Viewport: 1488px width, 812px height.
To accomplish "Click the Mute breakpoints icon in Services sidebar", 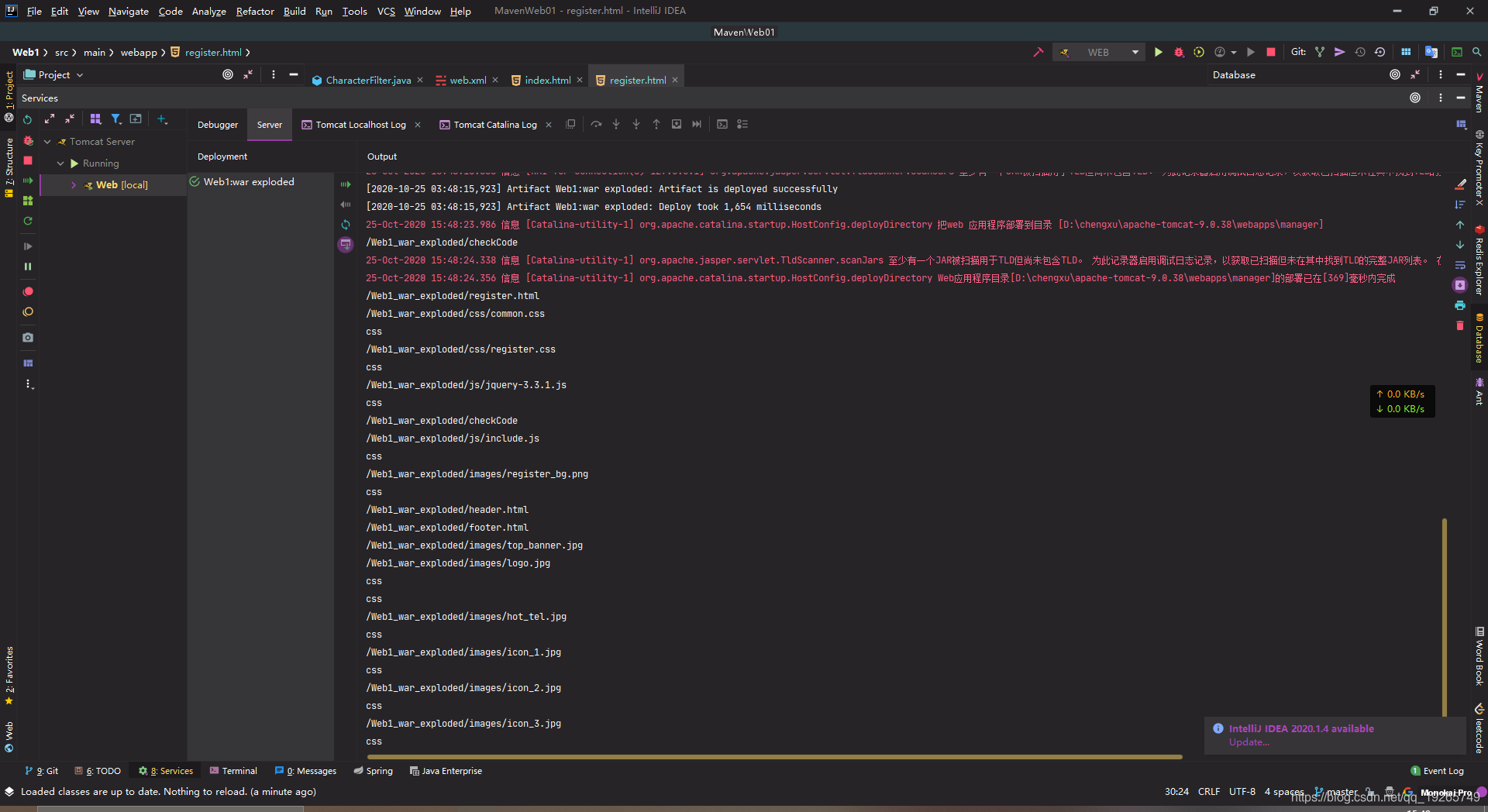I will (x=28, y=311).
